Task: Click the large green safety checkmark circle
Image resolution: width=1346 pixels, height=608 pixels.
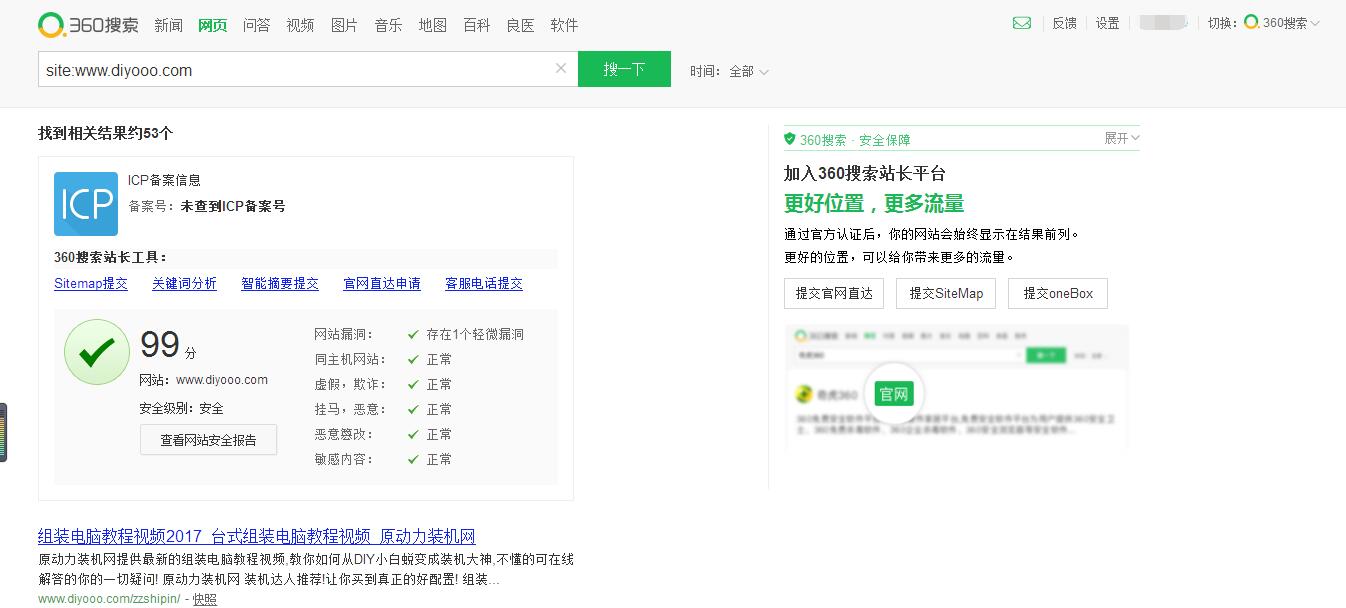Action: pos(97,352)
